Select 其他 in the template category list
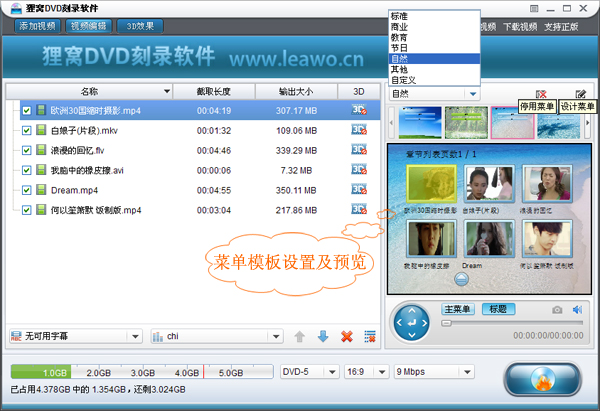600x411 pixels. (x=434, y=69)
